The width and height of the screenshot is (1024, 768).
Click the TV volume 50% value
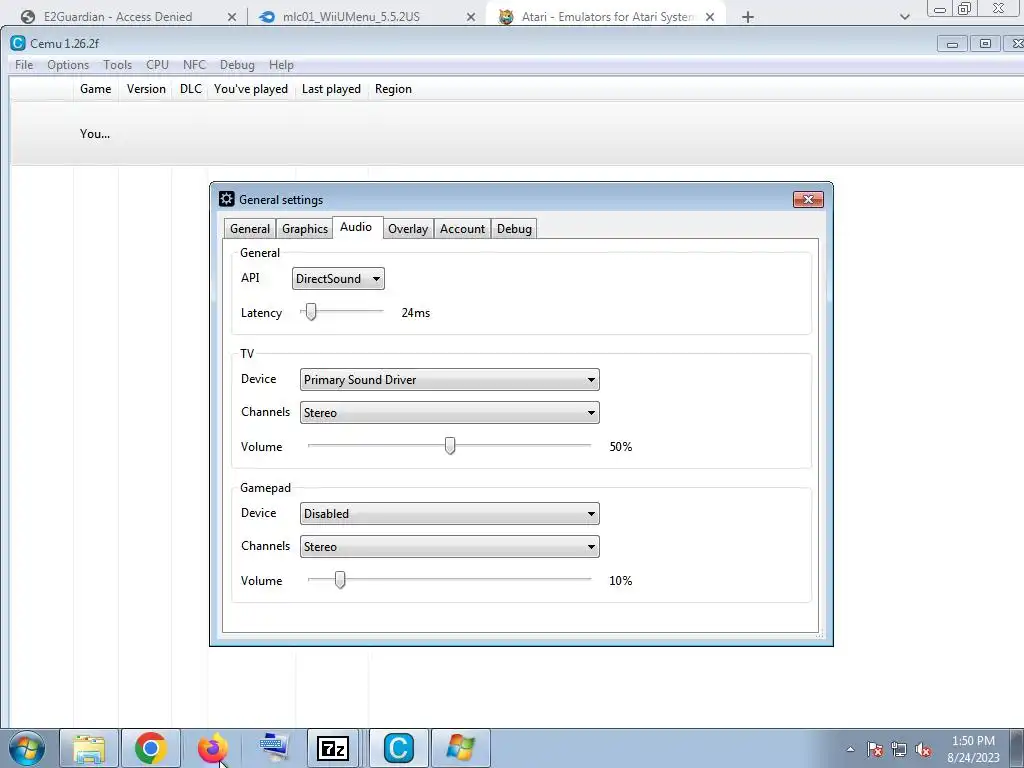[620, 447]
